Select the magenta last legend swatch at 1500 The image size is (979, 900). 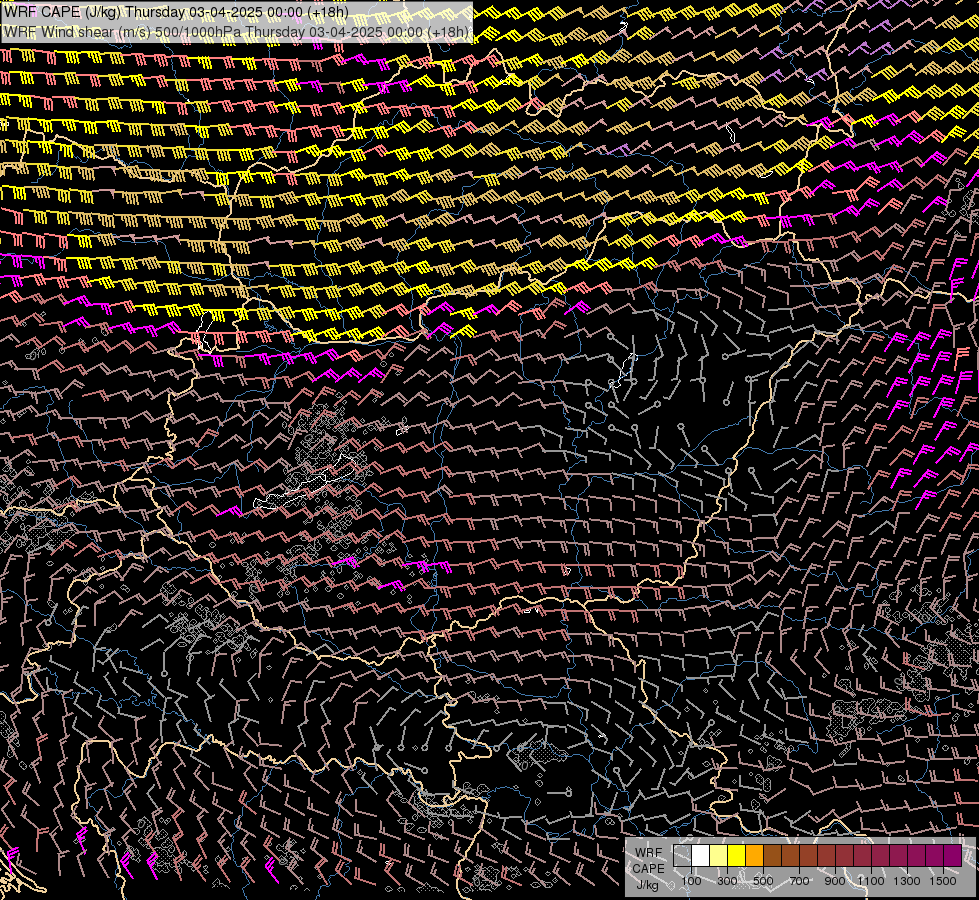[x=953, y=855]
